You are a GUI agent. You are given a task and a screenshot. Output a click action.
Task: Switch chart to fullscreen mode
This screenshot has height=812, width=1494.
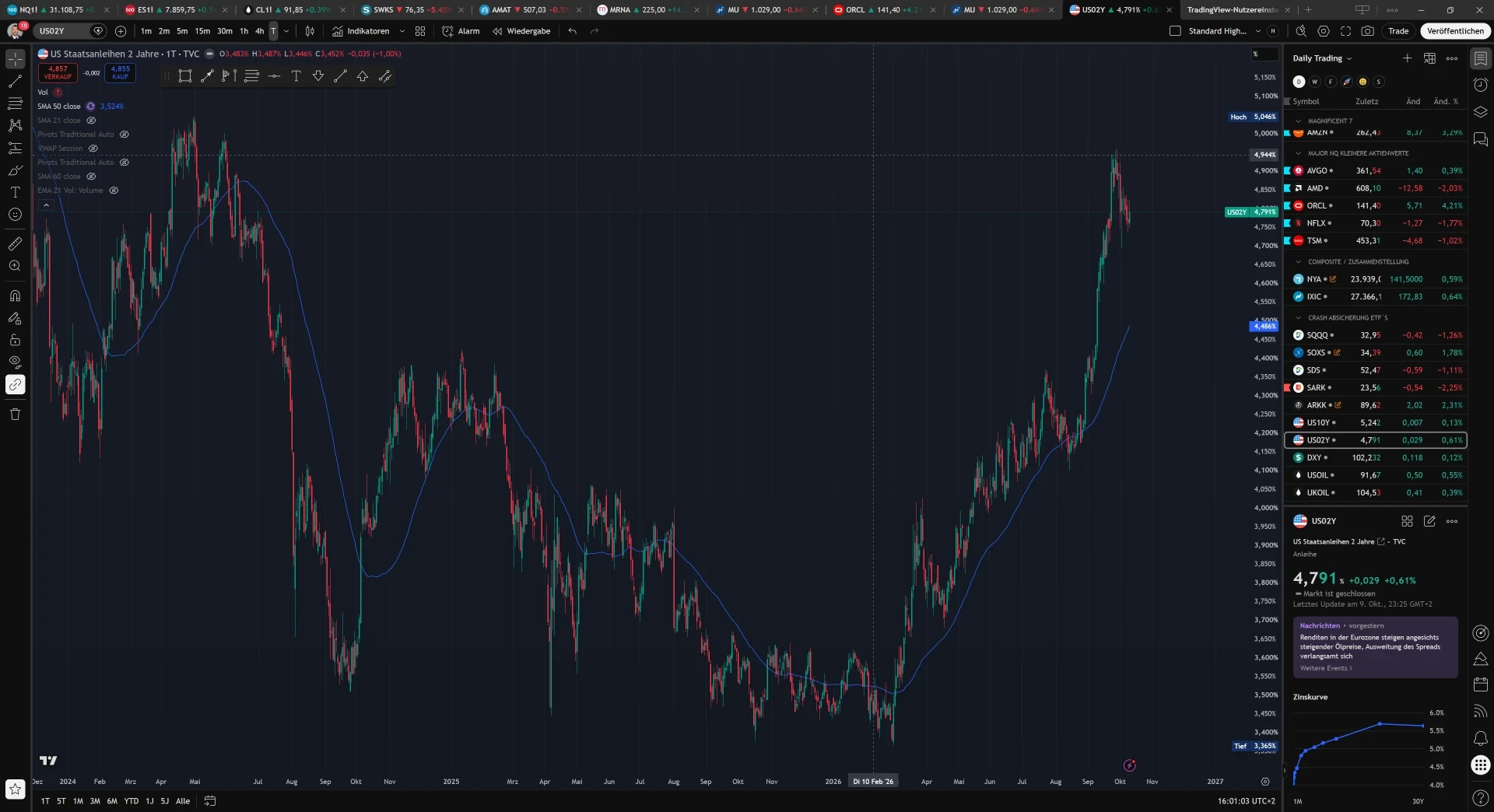(1345, 31)
